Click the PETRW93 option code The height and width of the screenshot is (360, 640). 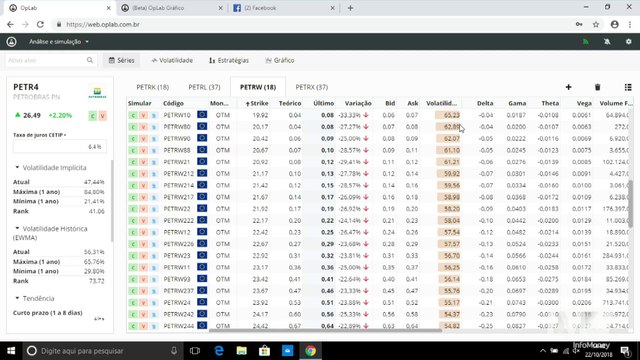(177, 279)
